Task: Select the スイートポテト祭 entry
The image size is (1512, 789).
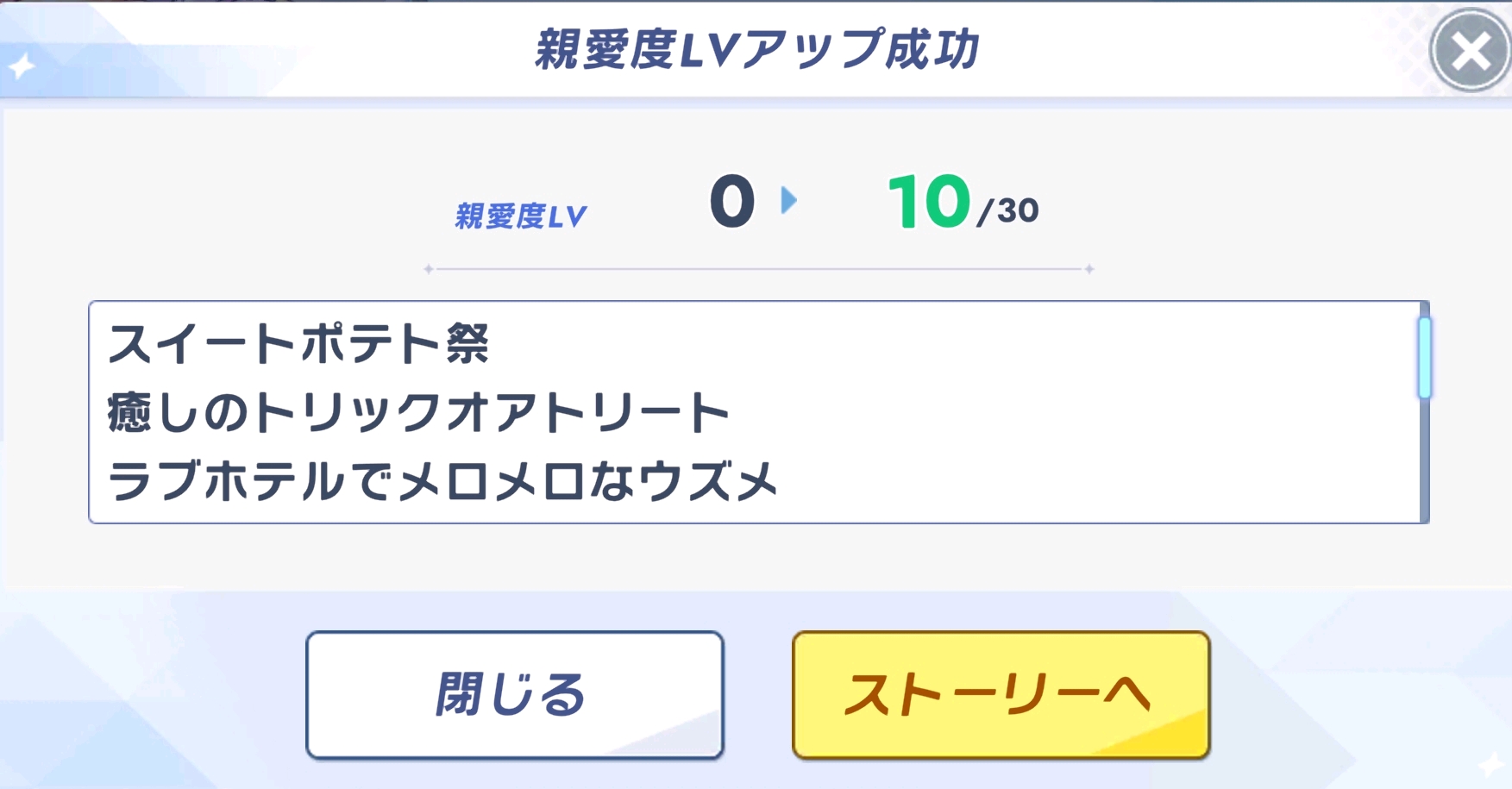Action: (298, 344)
